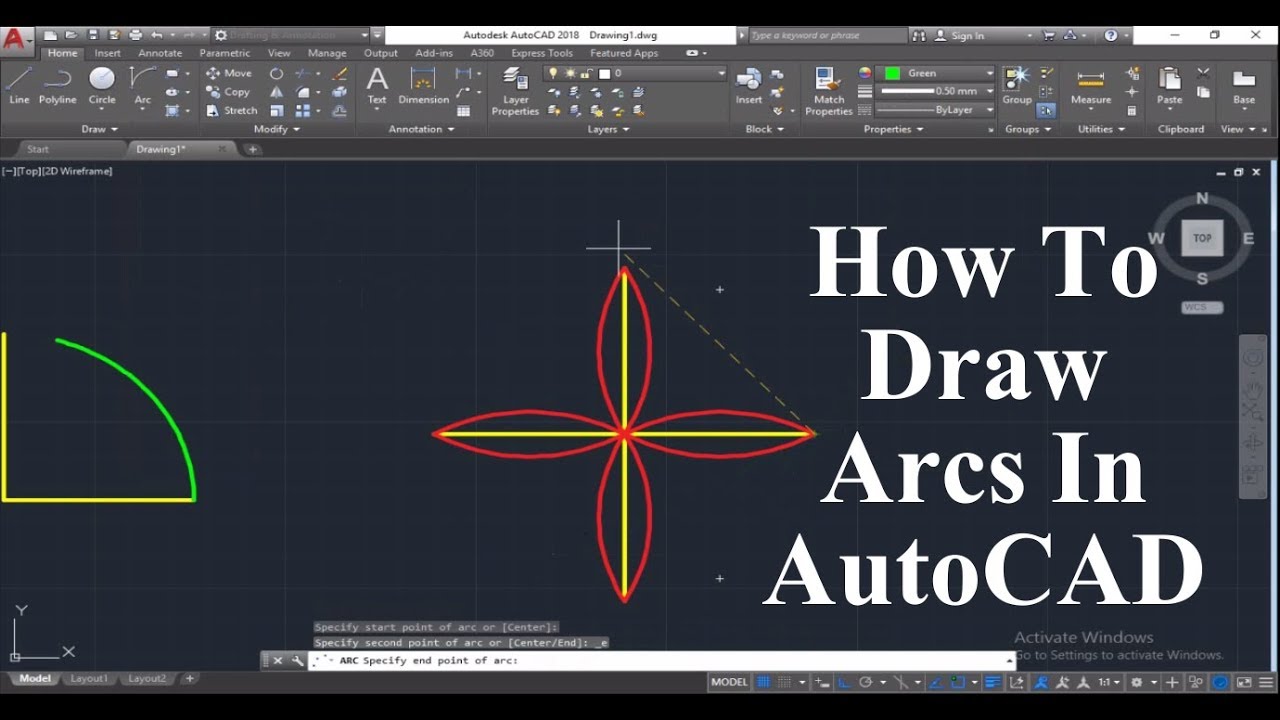Expand the Layers panel
This screenshot has height=720, width=1280.
tap(608, 129)
